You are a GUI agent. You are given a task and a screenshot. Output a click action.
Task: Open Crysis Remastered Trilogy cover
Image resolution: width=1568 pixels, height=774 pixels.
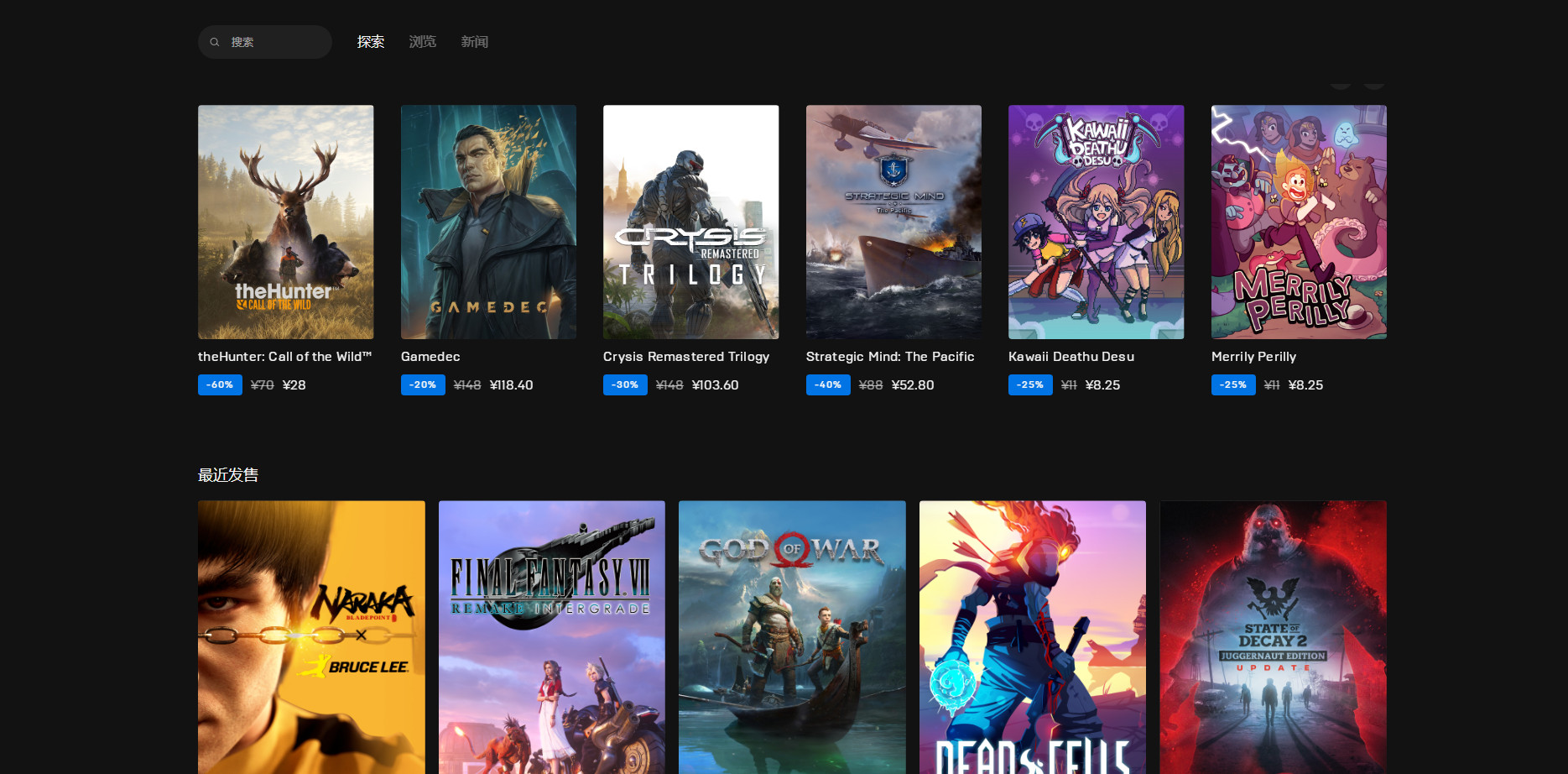(691, 222)
